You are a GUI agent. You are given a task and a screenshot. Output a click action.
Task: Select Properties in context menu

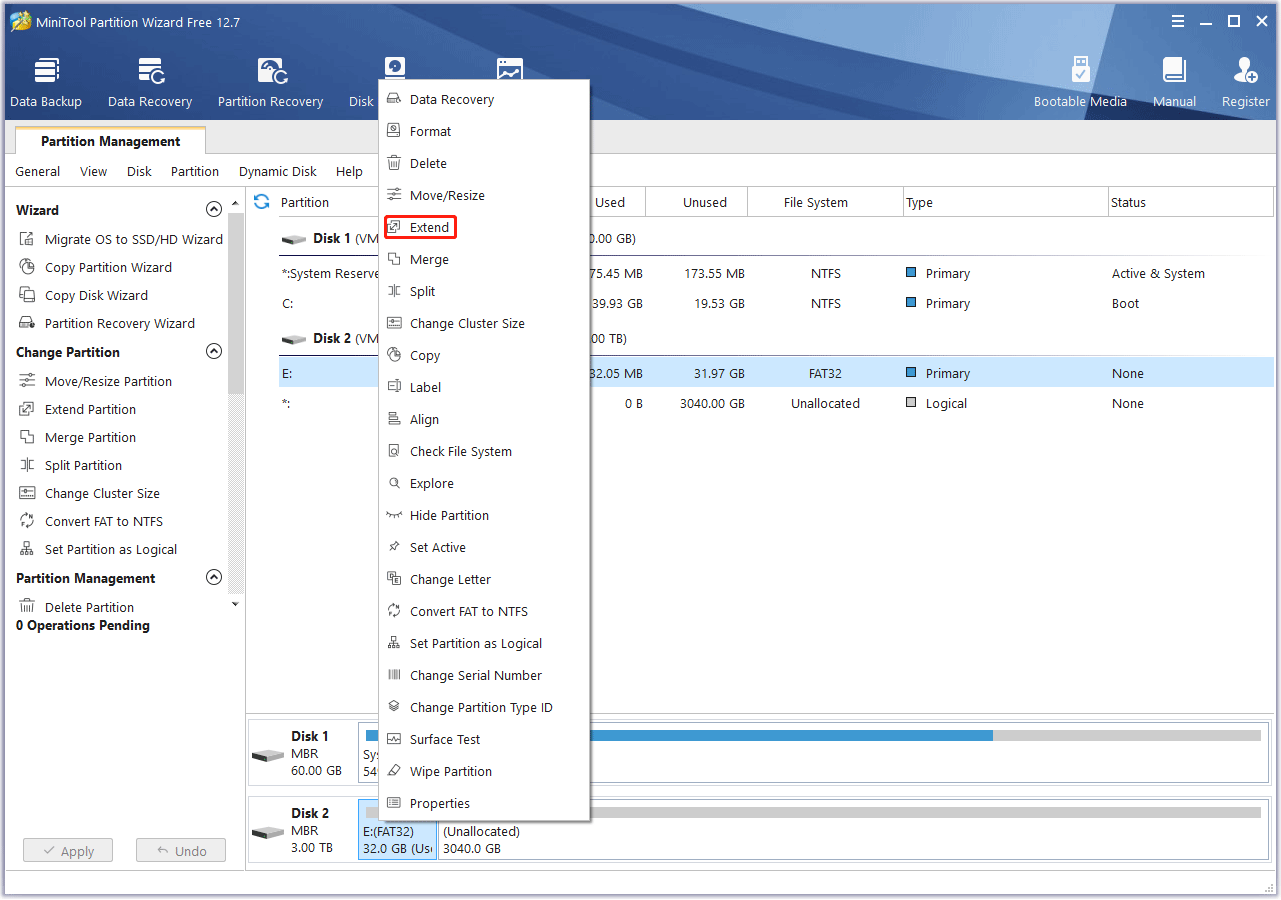coord(484,803)
